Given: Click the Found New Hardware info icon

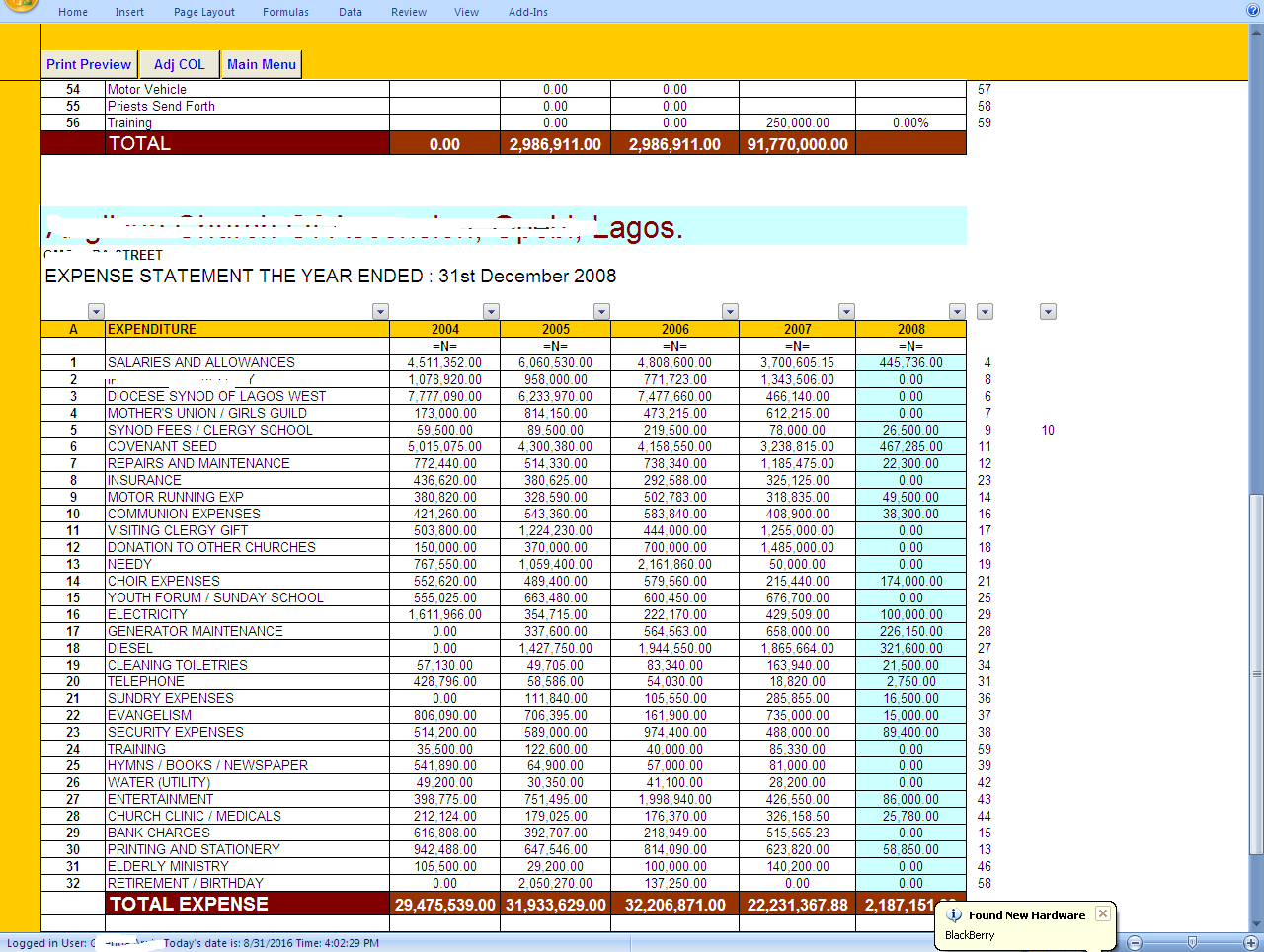Looking at the screenshot, I should click(x=954, y=915).
